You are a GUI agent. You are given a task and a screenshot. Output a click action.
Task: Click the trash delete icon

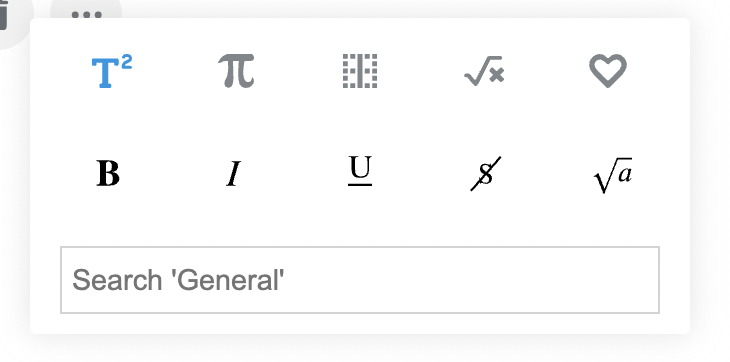[4, 14]
